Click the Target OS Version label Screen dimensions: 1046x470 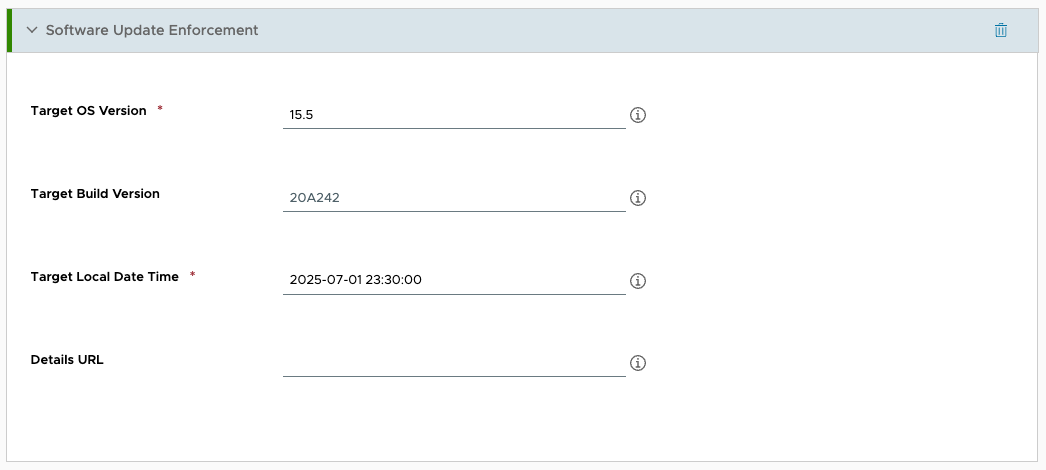[x=89, y=111]
